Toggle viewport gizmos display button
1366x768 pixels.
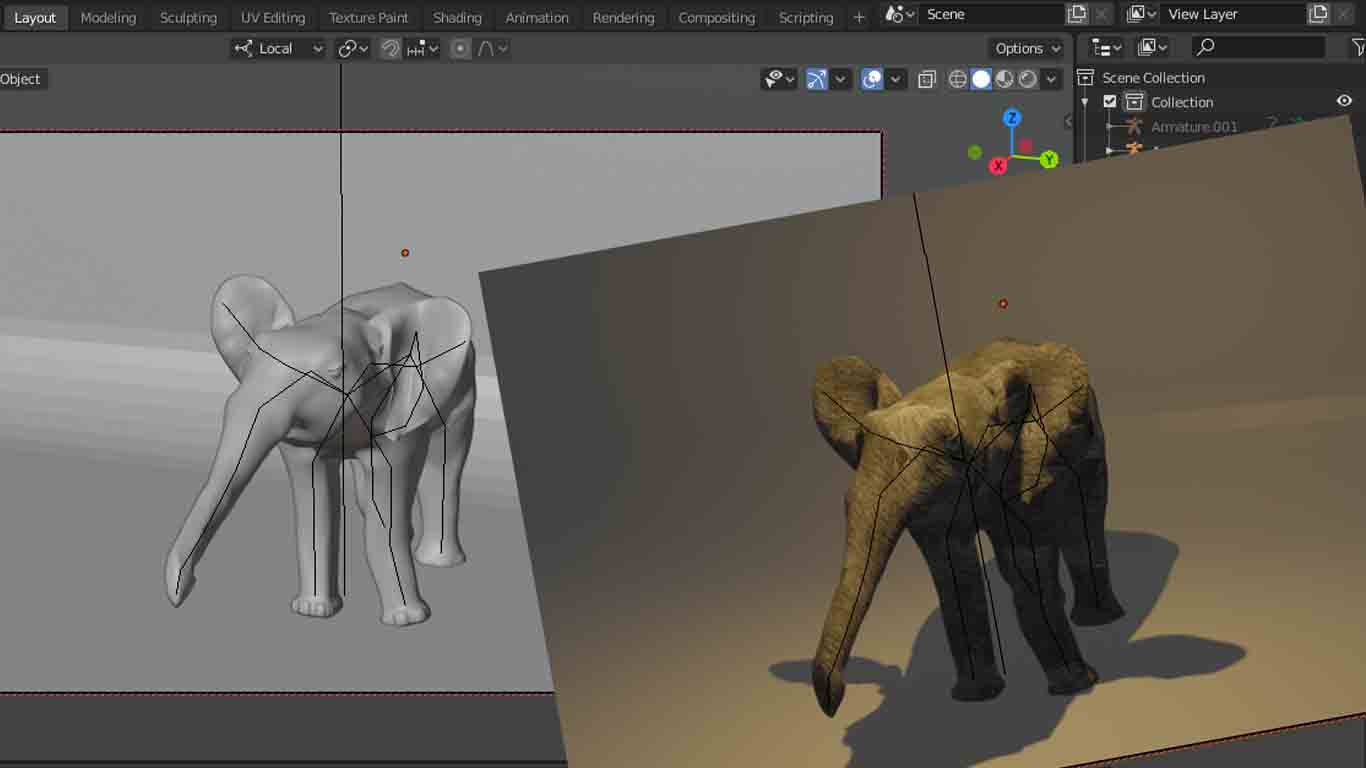click(817, 79)
